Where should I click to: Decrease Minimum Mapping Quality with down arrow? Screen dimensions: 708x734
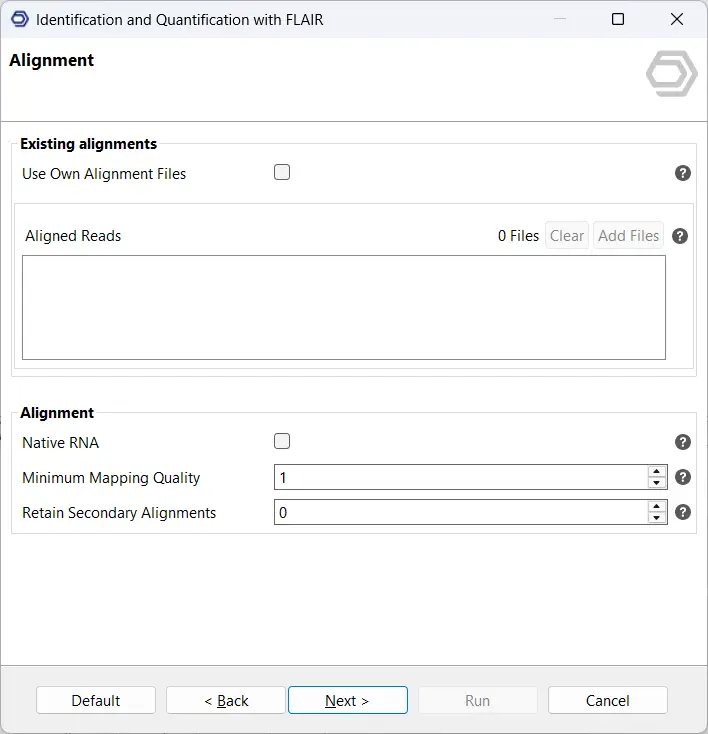coord(657,483)
